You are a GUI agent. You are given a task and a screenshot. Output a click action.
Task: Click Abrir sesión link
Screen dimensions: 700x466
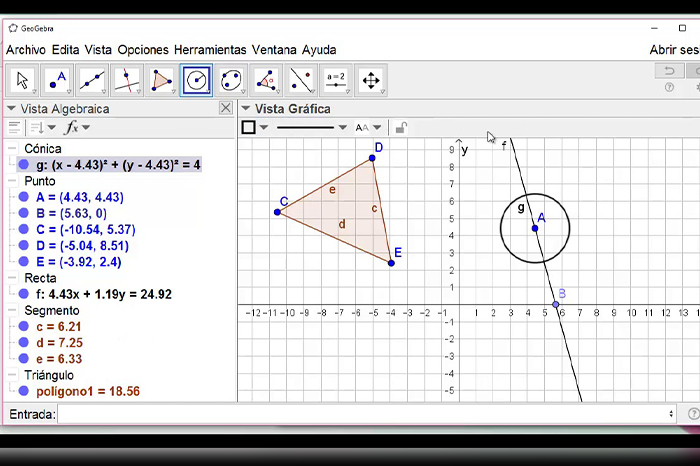pos(674,50)
